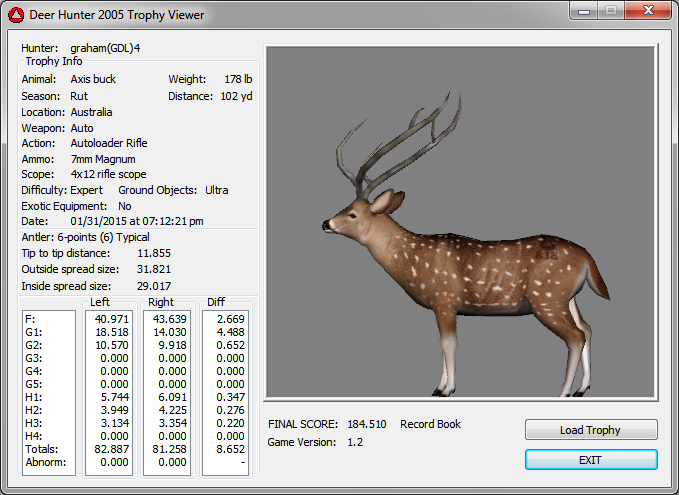The image size is (679, 495).
Task: Click the Record Book label
Action: click(430, 424)
